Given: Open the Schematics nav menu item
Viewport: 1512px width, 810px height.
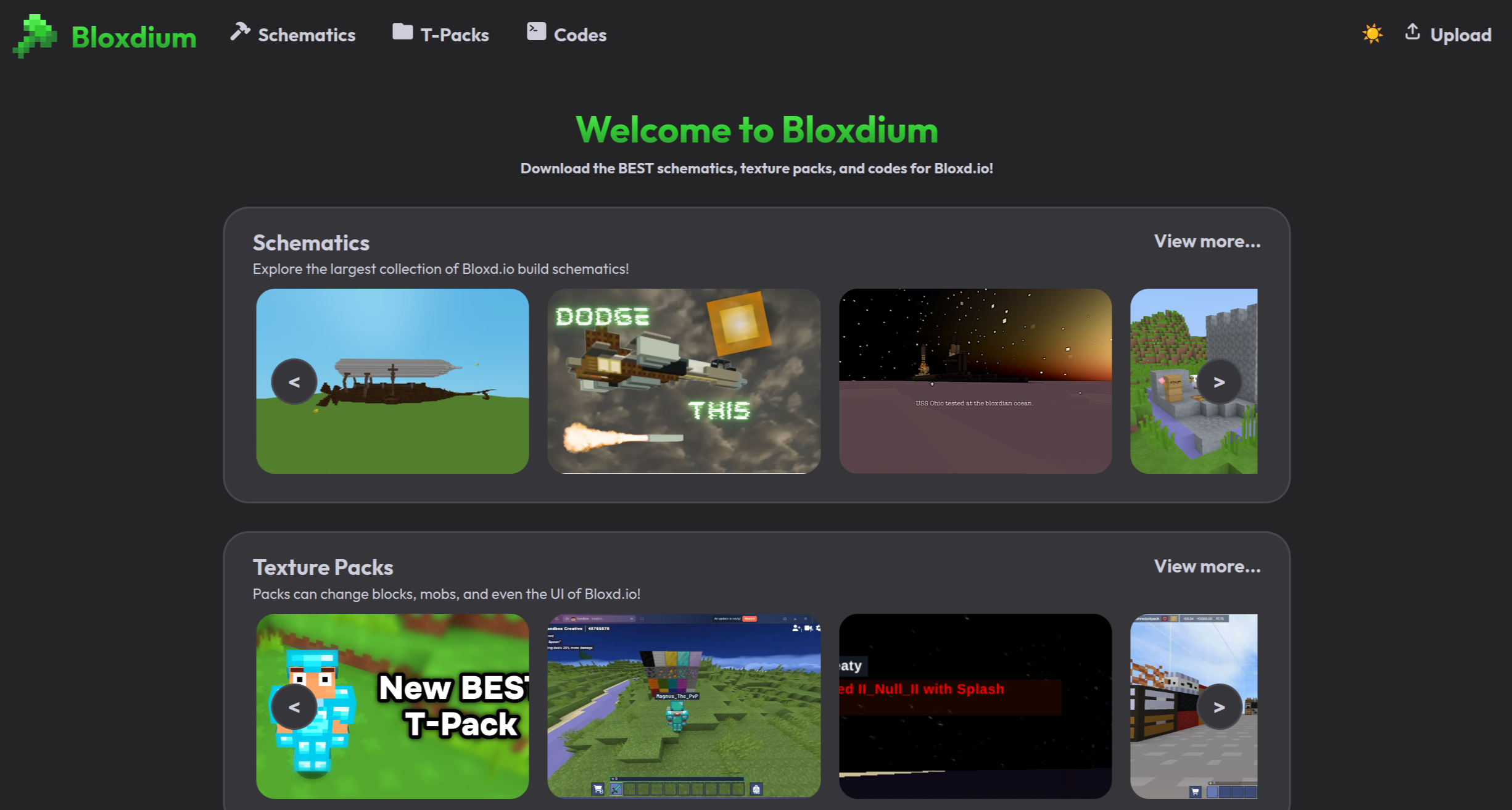Looking at the screenshot, I should coord(293,34).
